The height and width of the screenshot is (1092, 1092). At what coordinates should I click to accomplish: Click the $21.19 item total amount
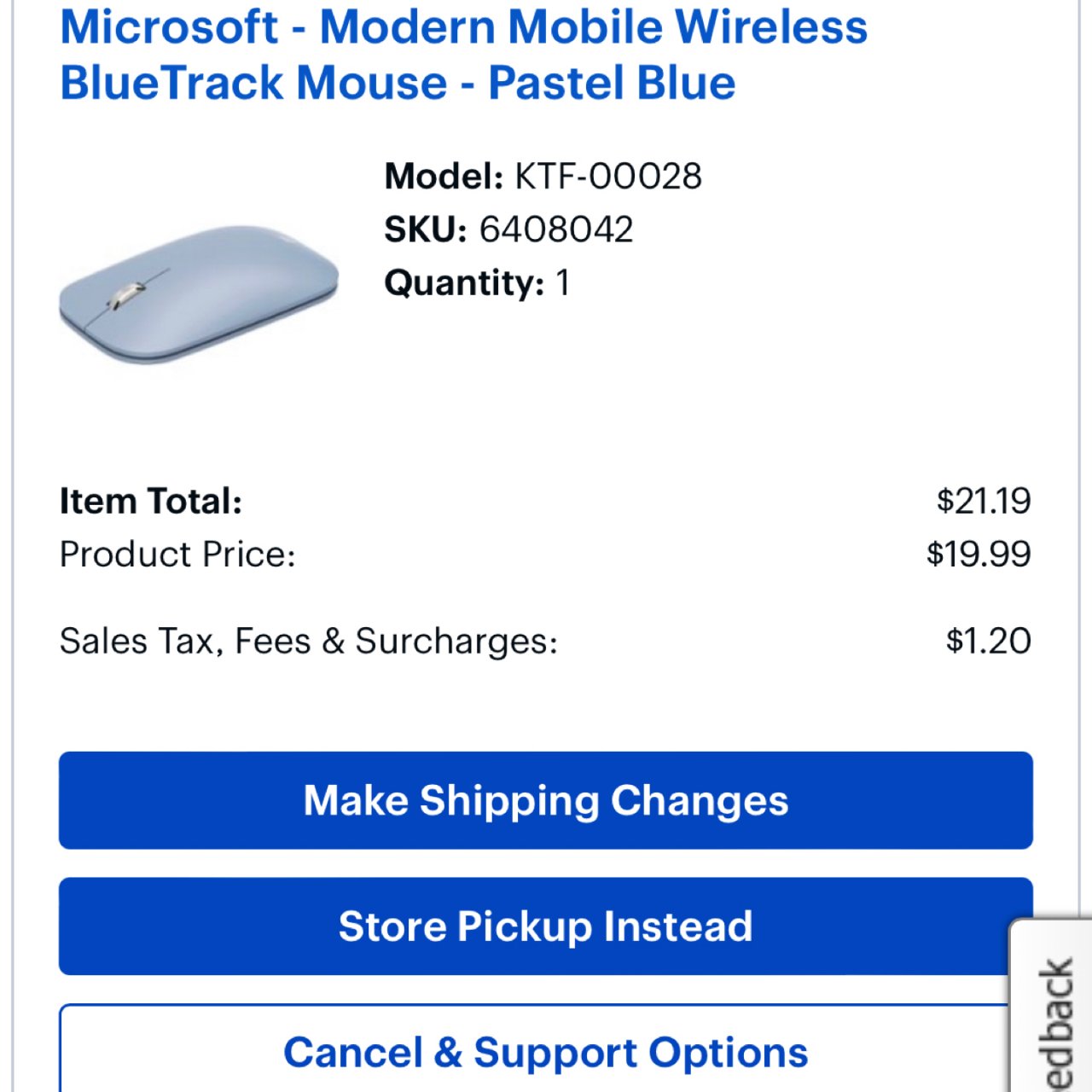tap(983, 501)
